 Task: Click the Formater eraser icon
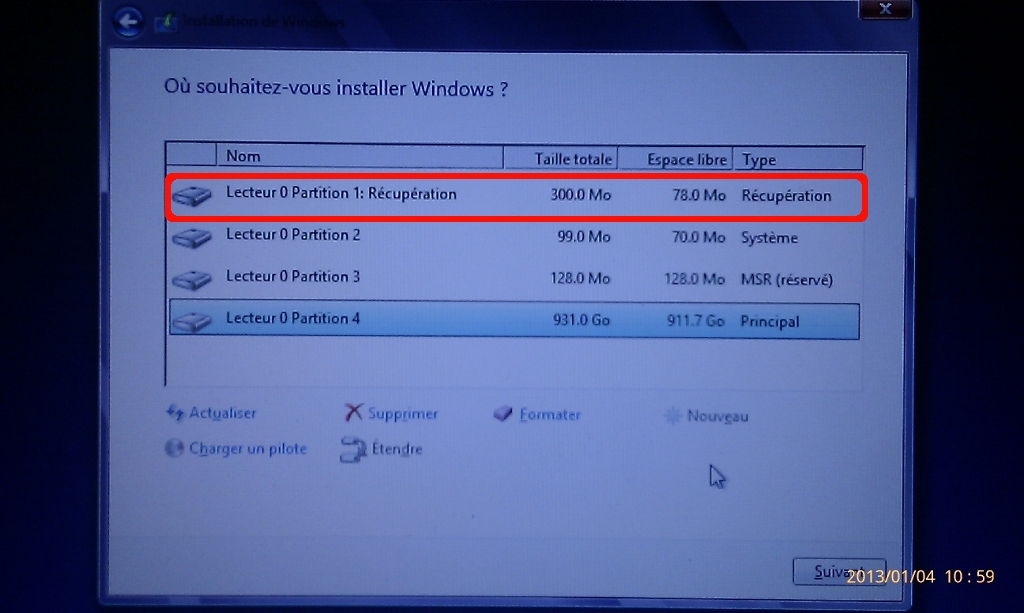[503, 414]
